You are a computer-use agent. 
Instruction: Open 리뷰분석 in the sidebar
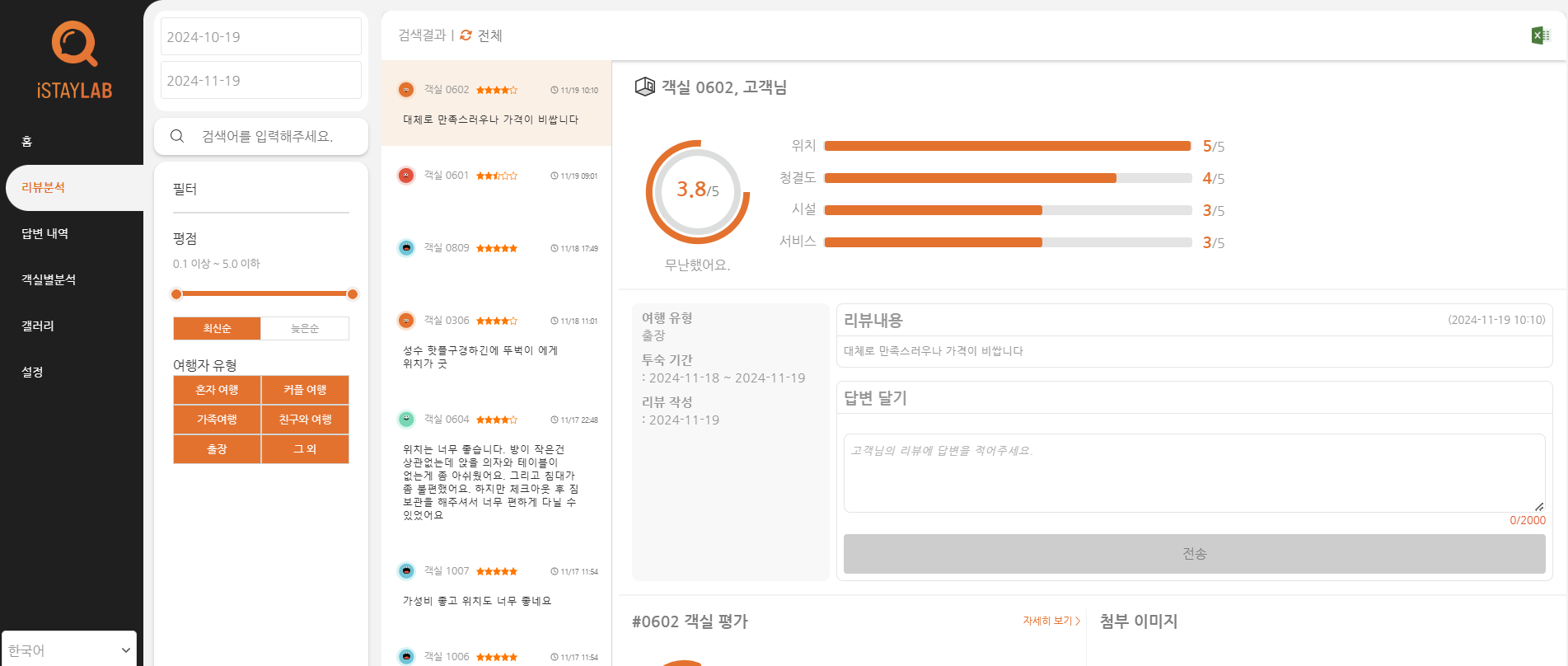75,188
